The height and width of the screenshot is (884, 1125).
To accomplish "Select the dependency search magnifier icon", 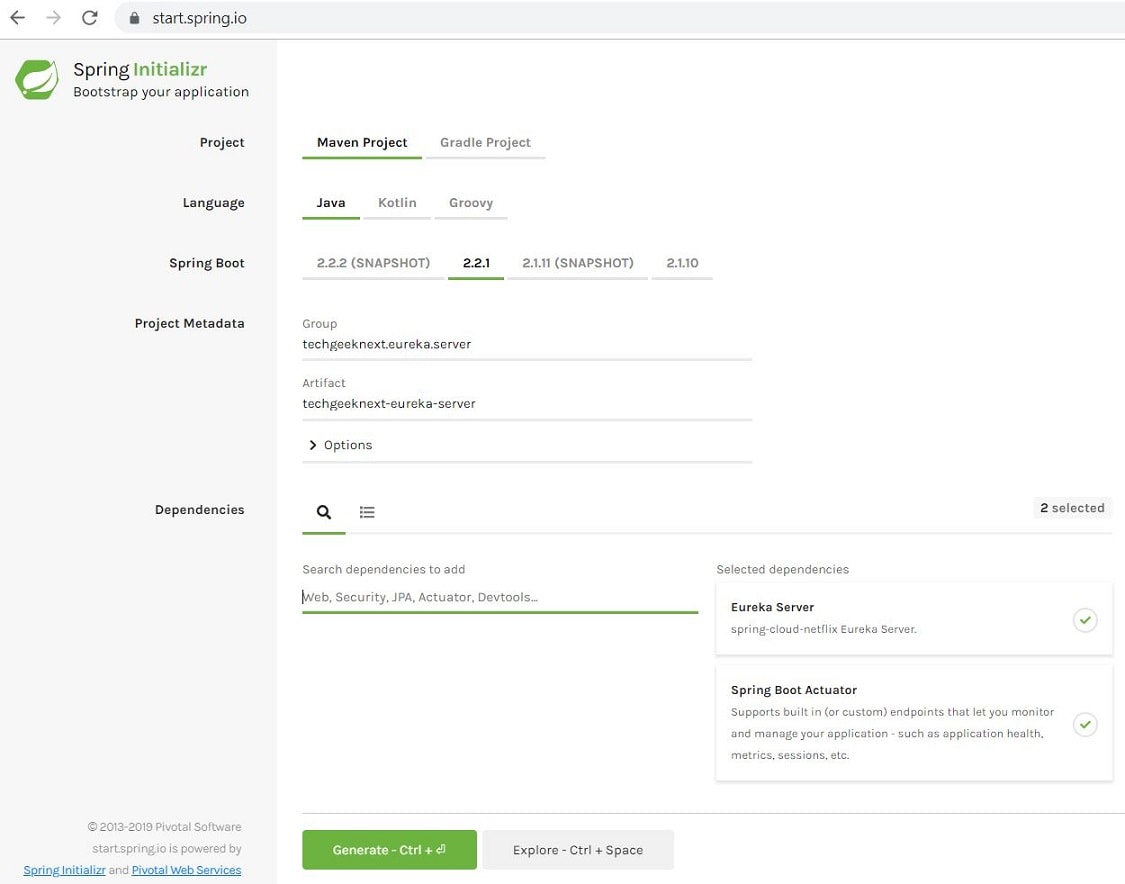I will point(324,512).
